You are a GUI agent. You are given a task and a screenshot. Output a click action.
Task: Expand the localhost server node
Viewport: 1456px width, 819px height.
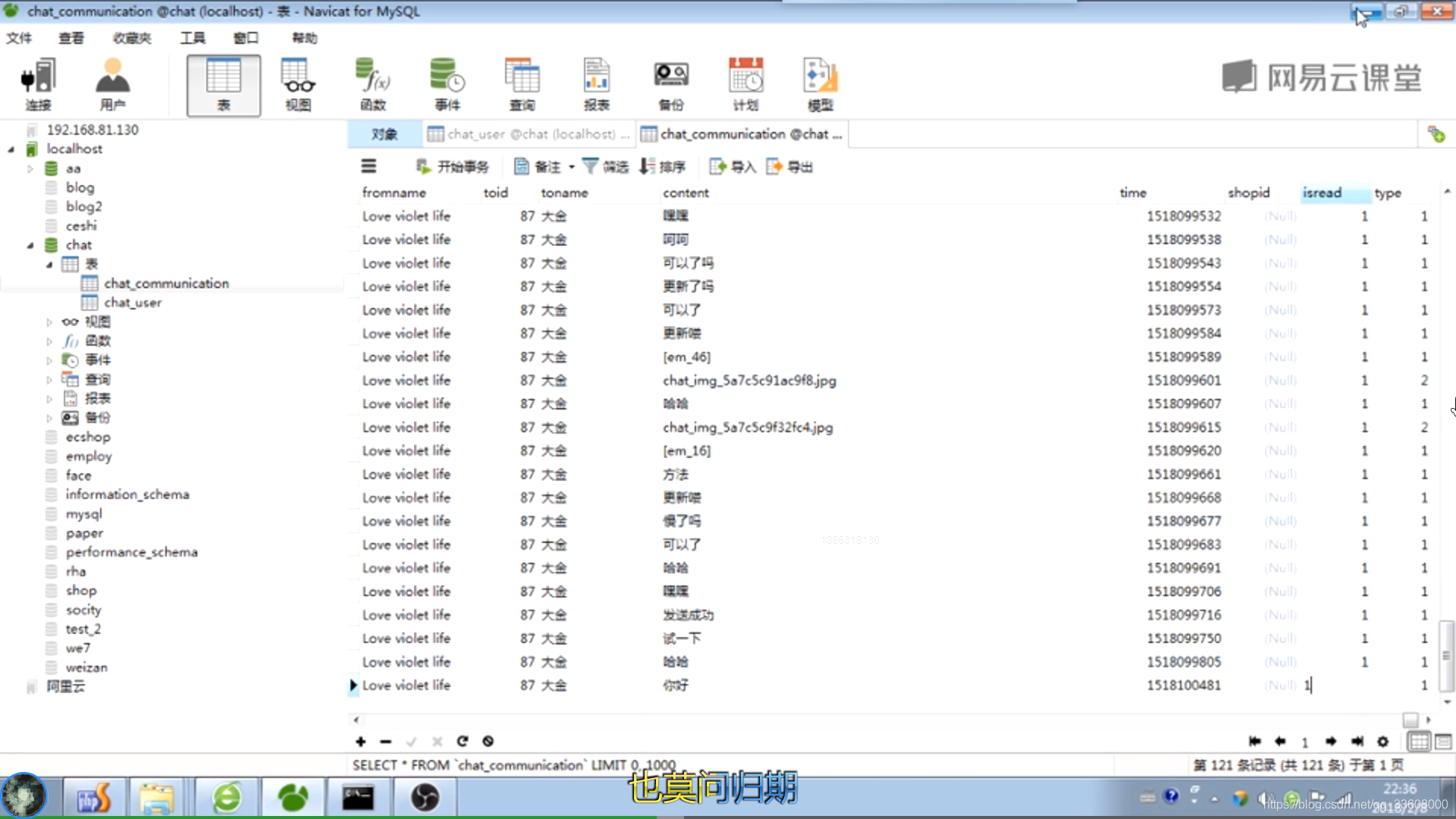10,149
